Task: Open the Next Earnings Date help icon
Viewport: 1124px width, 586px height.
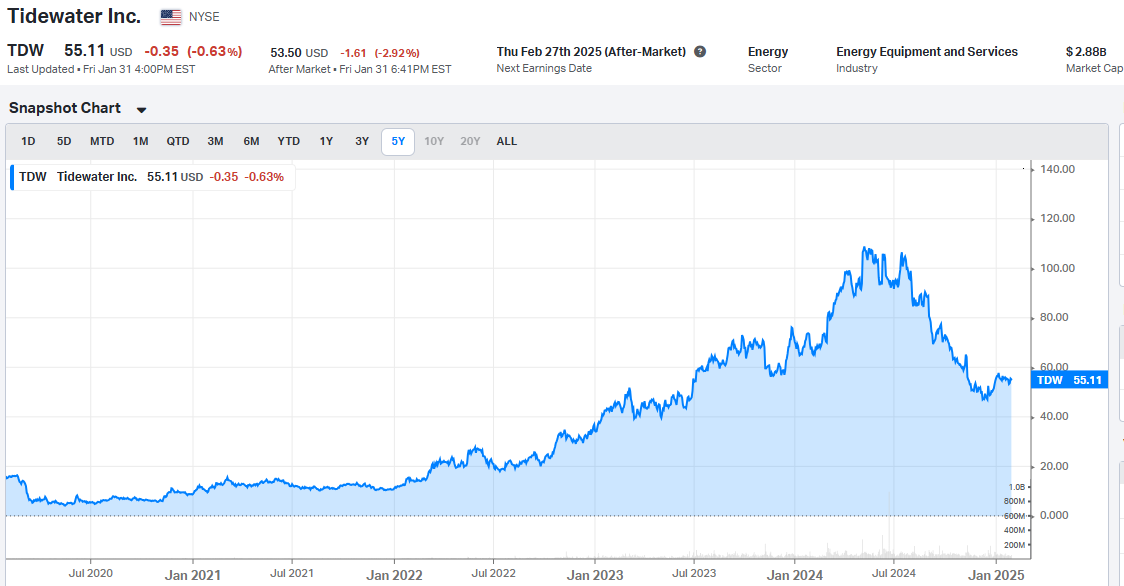Action: [700, 52]
